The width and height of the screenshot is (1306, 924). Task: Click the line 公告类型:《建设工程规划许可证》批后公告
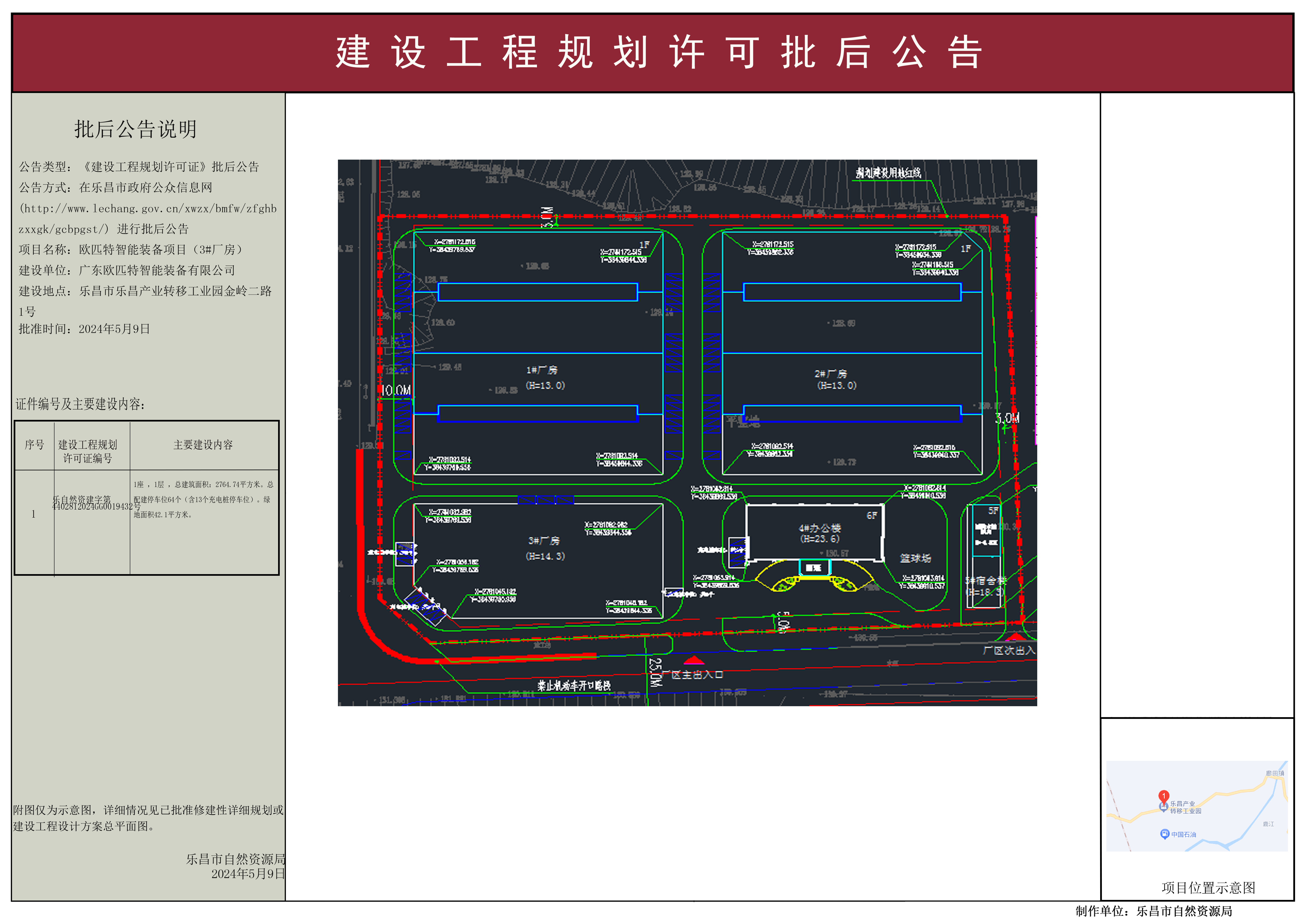click(139, 167)
